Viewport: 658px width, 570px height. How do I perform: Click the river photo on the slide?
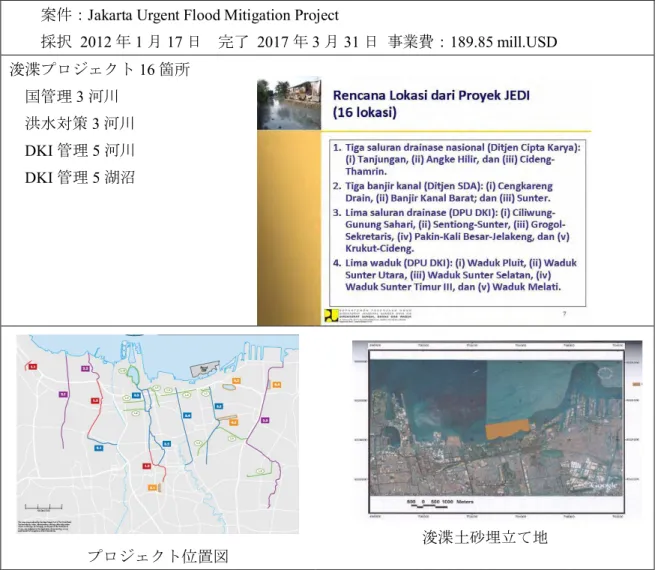(x=289, y=103)
